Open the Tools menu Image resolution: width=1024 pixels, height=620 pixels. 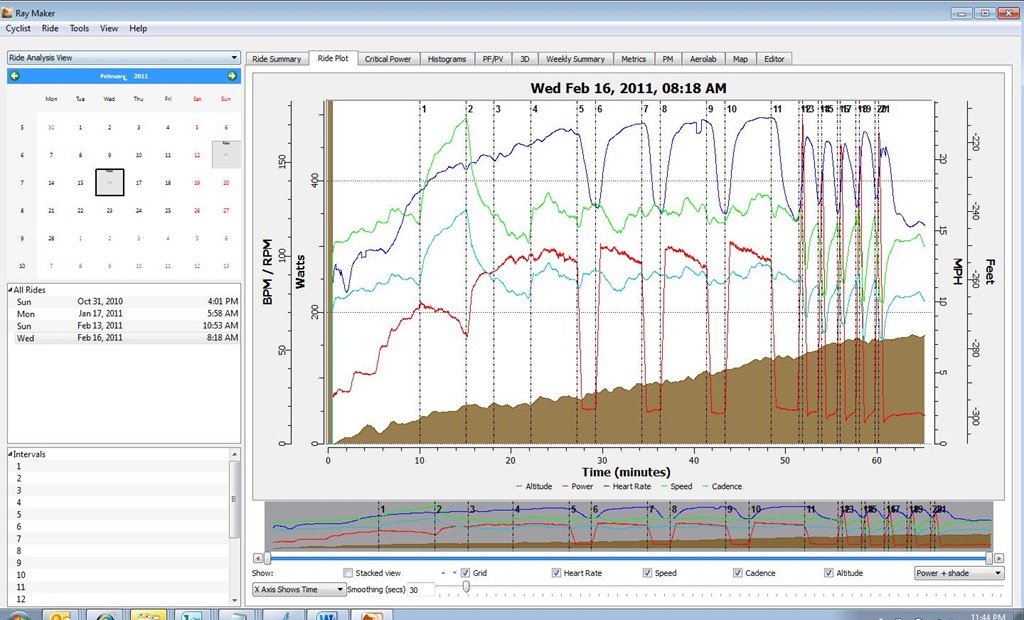click(x=79, y=29)
